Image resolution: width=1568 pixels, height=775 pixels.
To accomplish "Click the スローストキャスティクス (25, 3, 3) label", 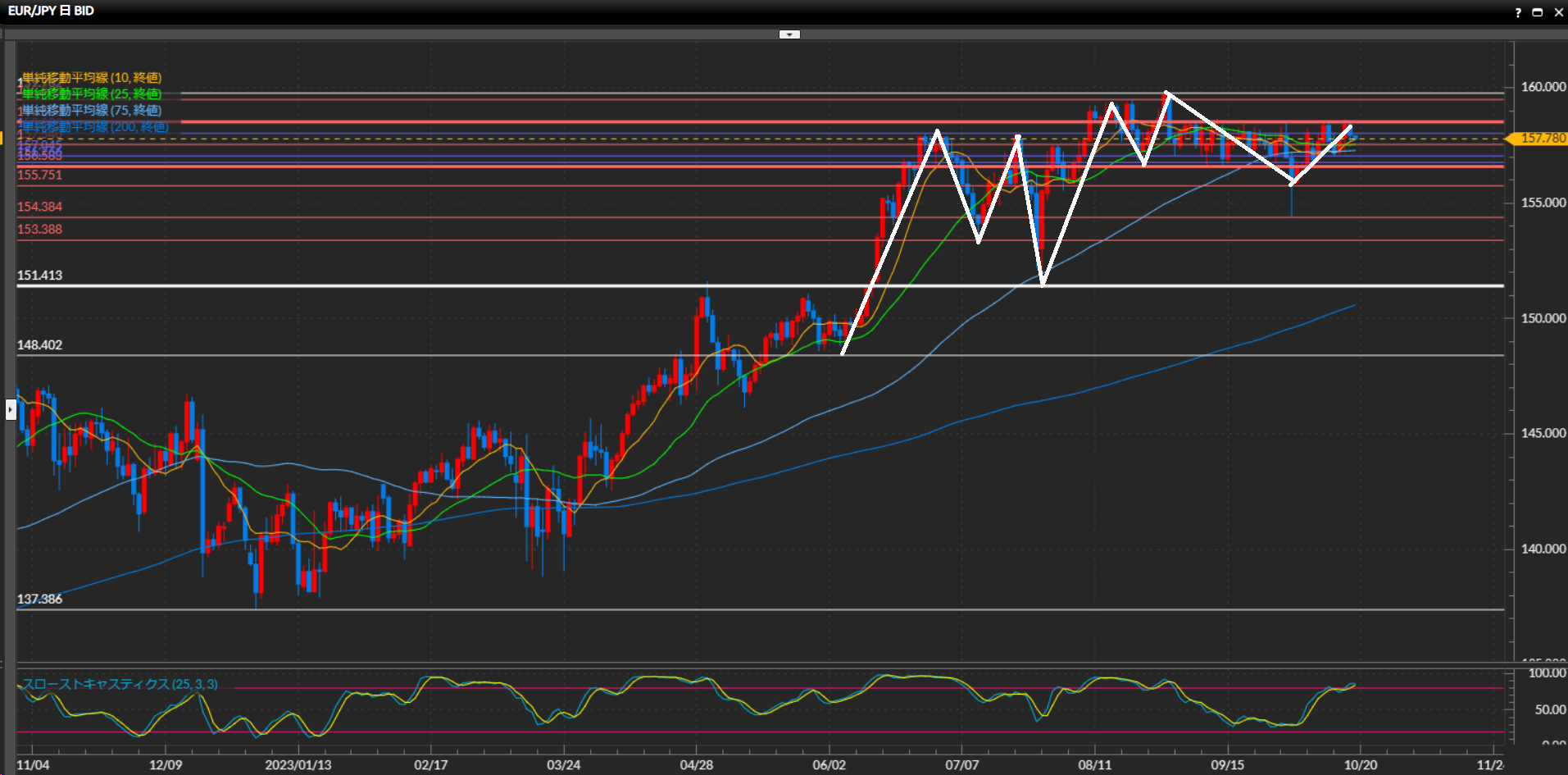I will point(120,684).
